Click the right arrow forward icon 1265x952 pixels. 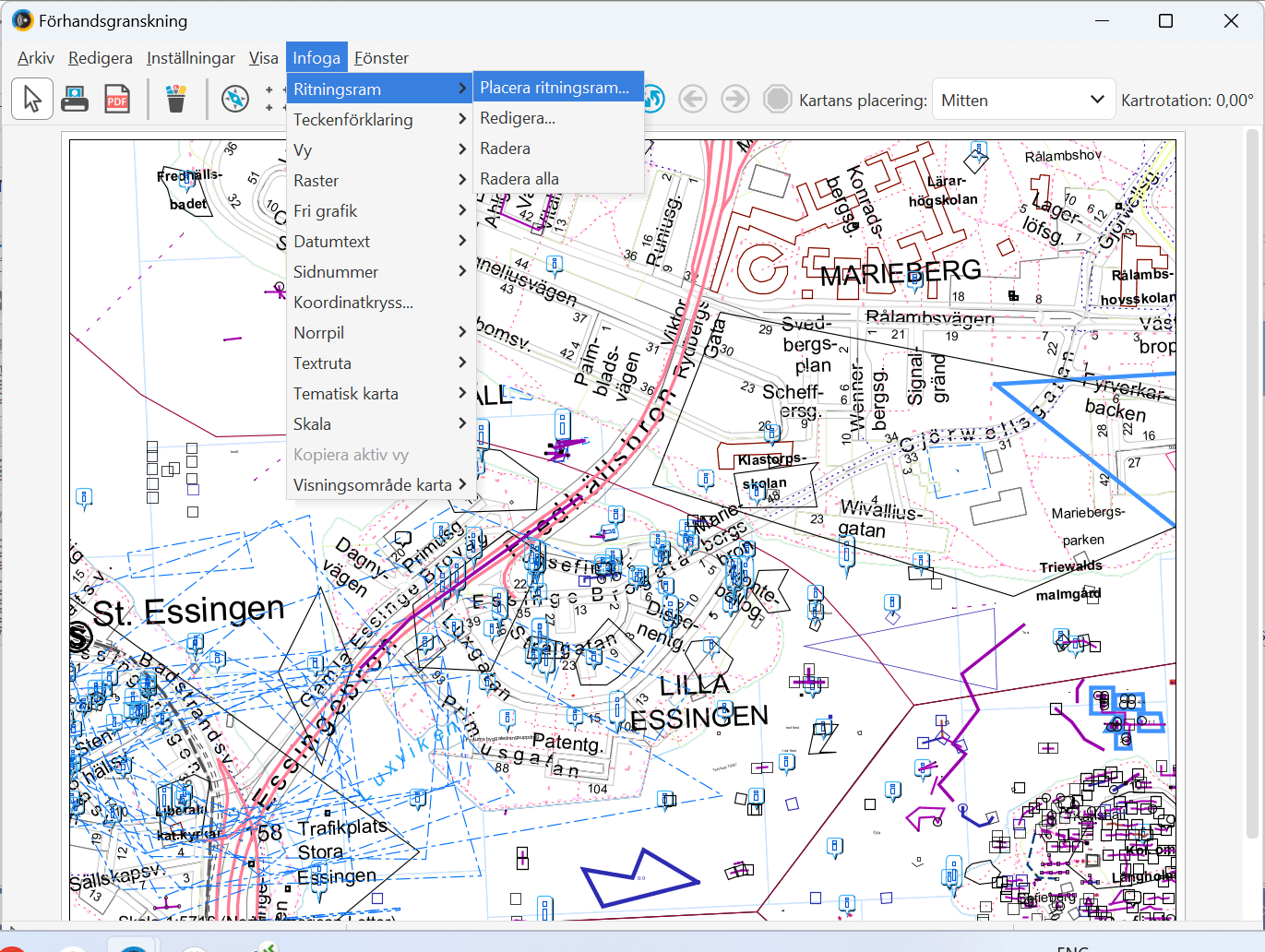(x=735, y=99)
